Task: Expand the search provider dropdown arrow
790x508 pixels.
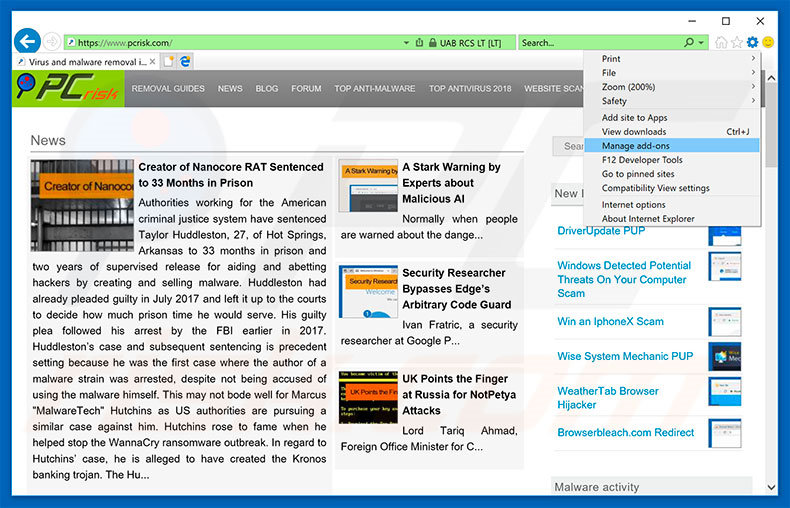Action: tap(701, 43)
